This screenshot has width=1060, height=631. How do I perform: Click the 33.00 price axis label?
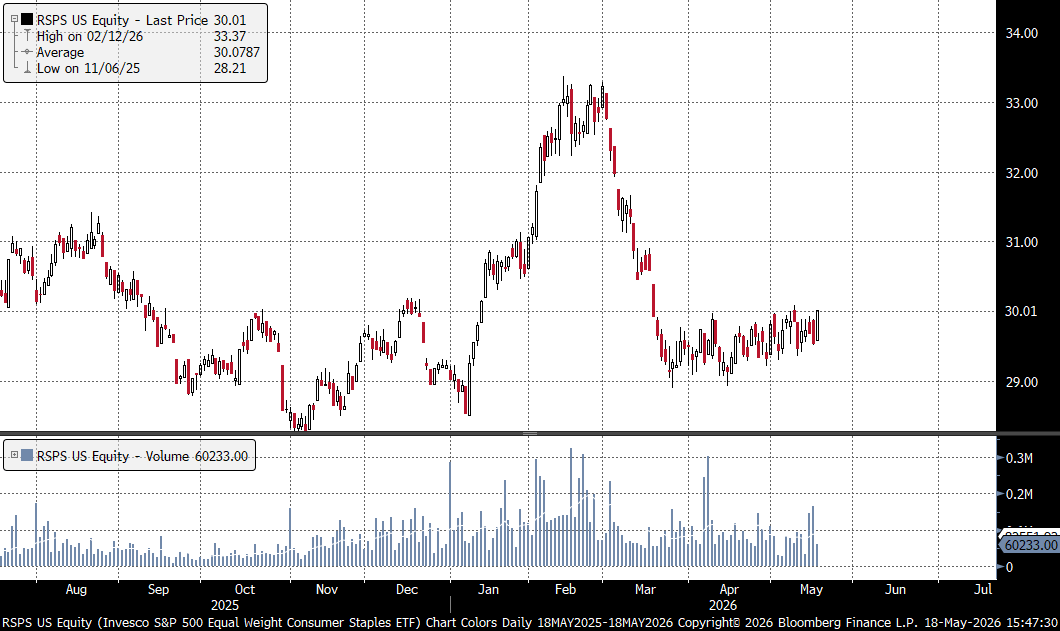coord(1021,103)
